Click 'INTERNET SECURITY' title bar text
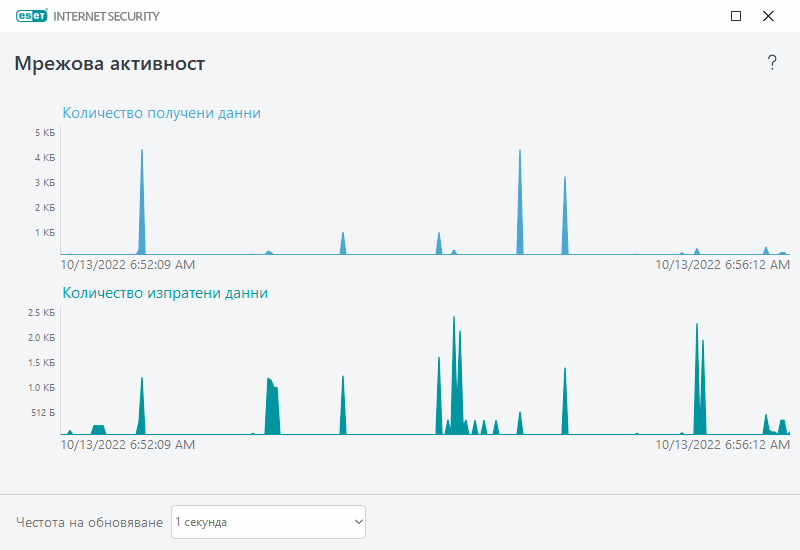The width and height of the screenshot is (800, 550). click(106, 16)
